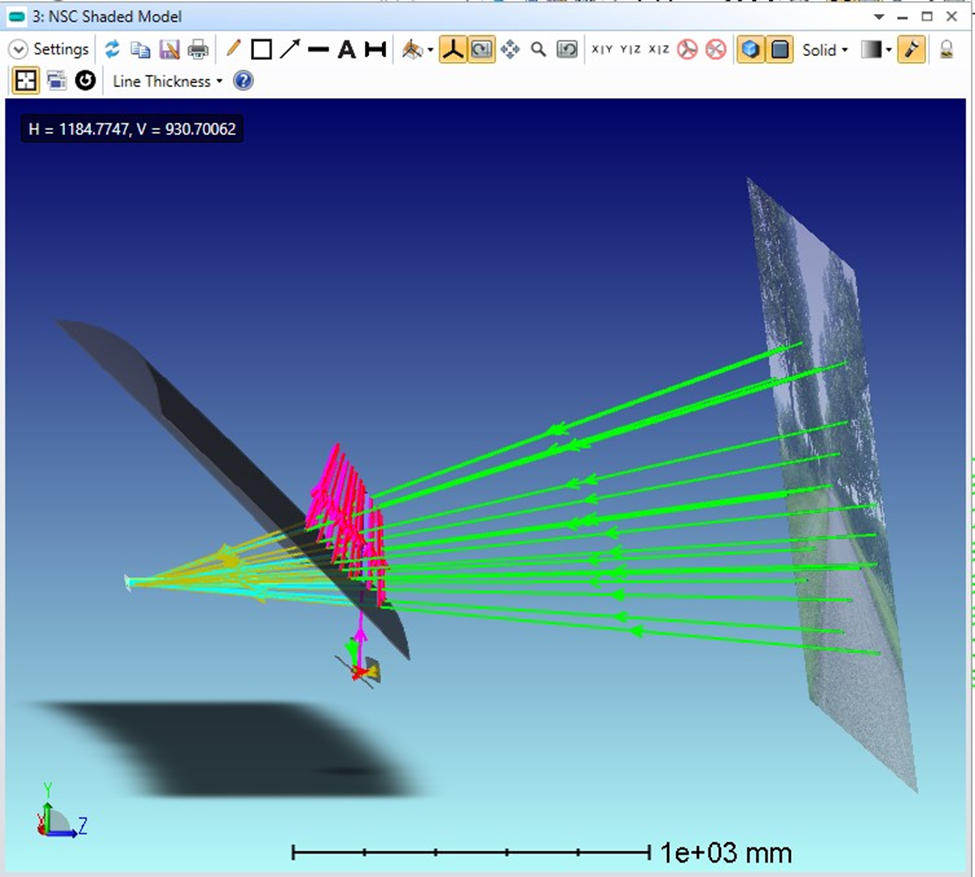Click the copy window icon
The height and width of the screenshot is (877, 975).
(141, 49)
